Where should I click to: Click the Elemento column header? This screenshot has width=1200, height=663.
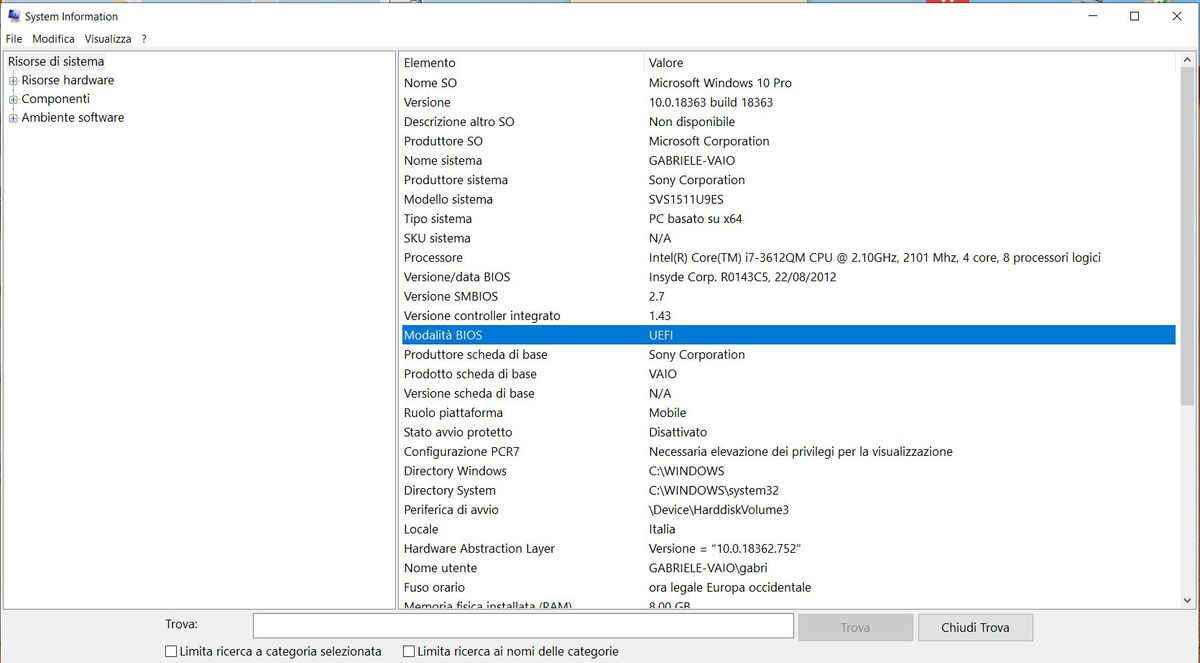coord(430,63)
